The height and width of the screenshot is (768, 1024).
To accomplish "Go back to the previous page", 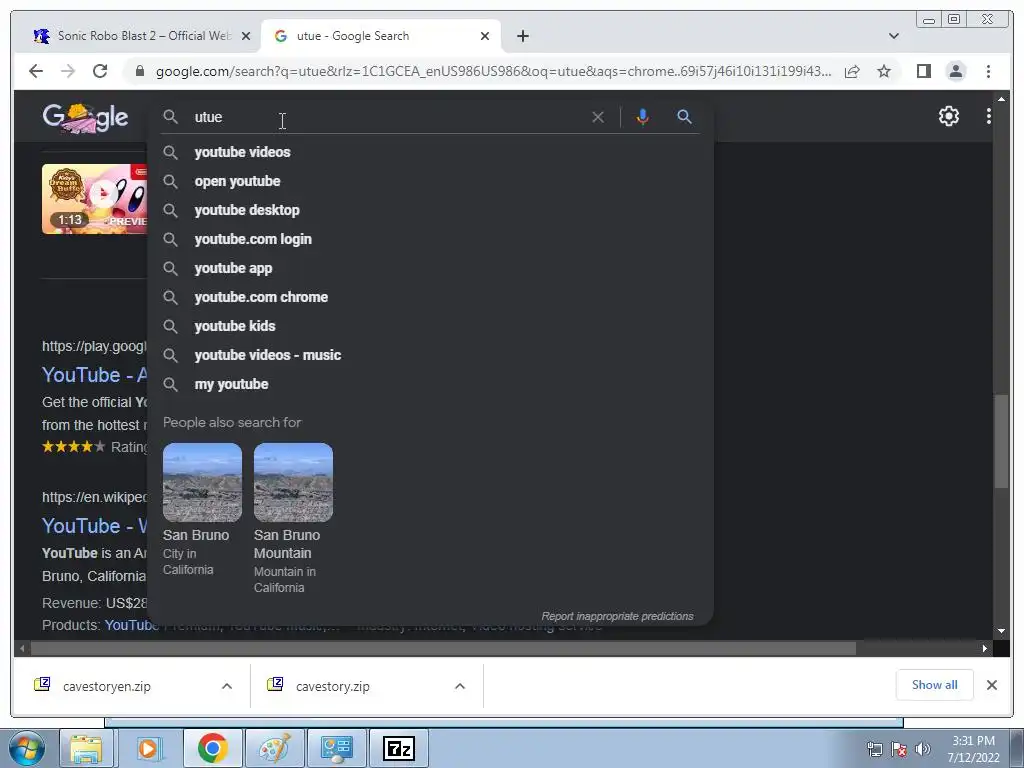I will coord(36,71).
